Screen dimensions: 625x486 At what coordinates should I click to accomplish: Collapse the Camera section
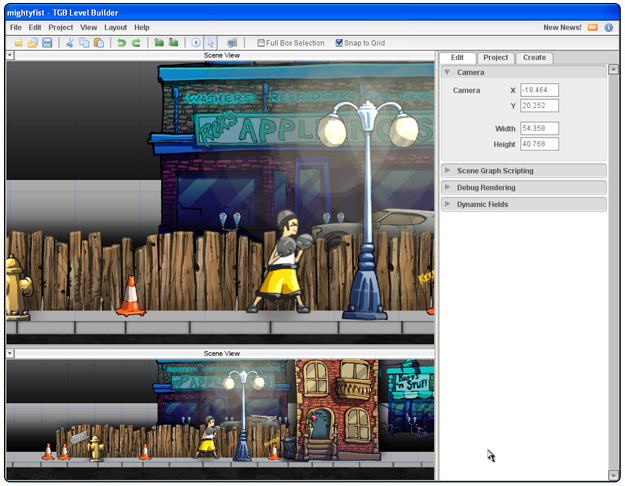(x=447, y=72)
